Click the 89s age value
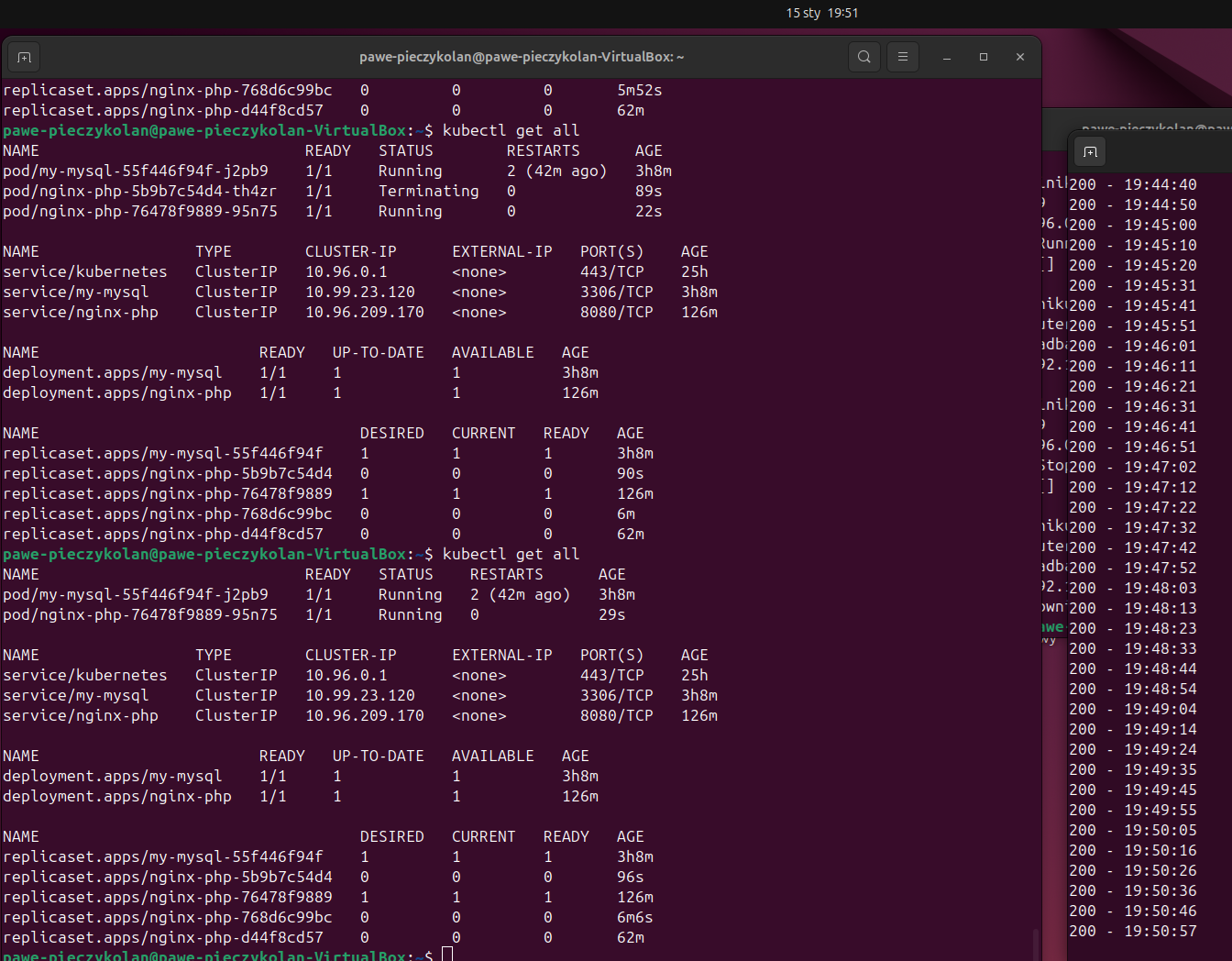 (649, 191)
